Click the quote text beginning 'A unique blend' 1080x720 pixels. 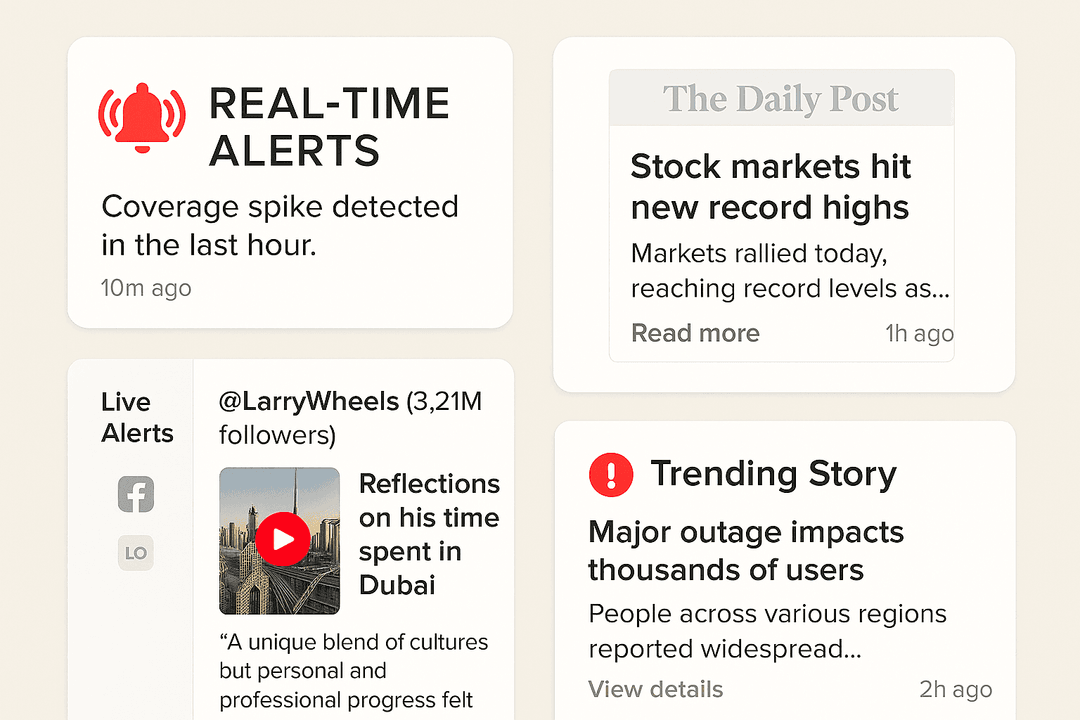(x=354, y=671)
